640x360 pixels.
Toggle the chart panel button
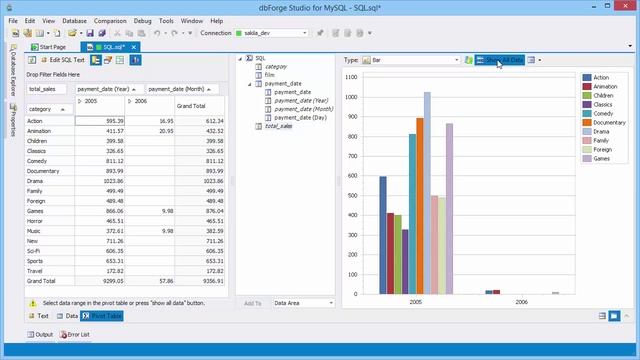tap(135, 60)
